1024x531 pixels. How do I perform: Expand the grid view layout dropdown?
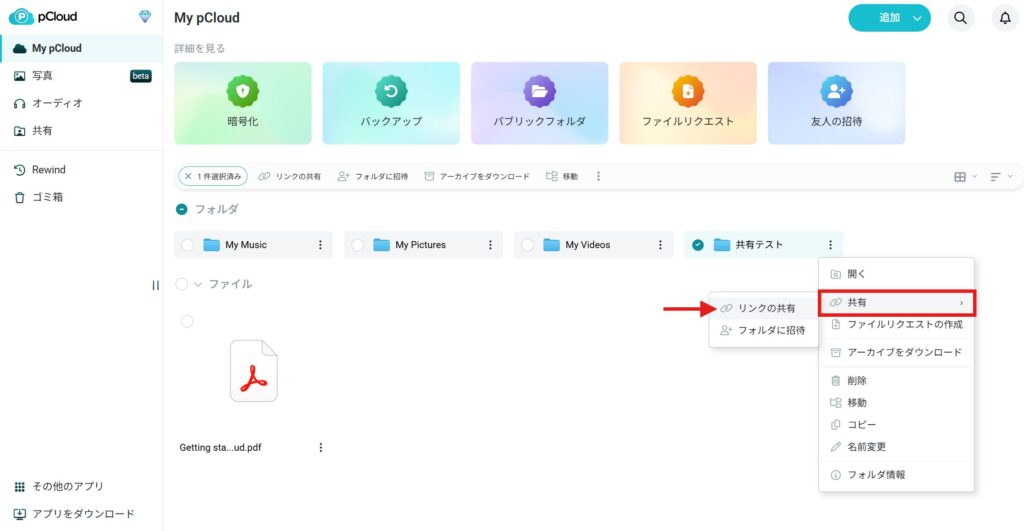point(965,177)
